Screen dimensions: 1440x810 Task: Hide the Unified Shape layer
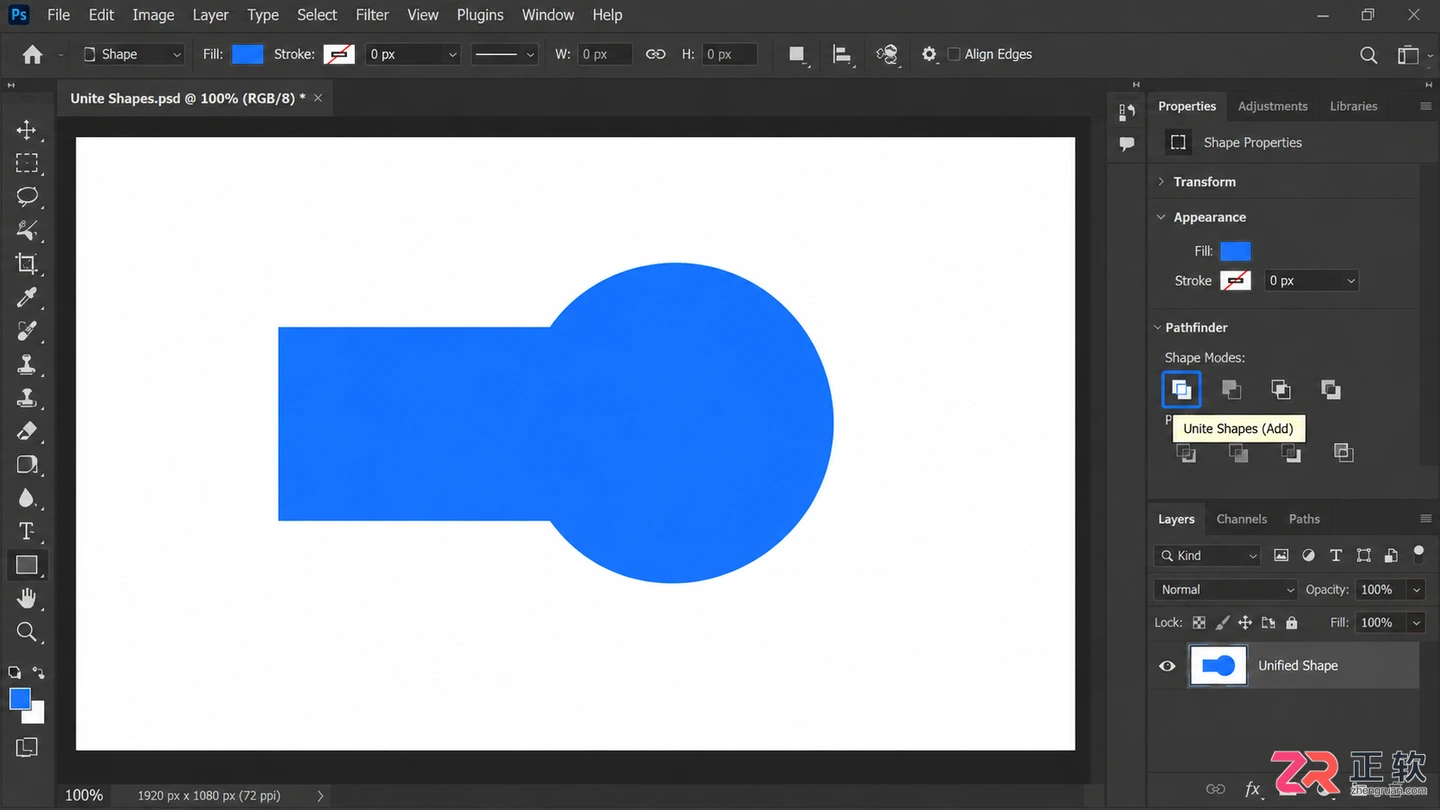point(1167,666)
